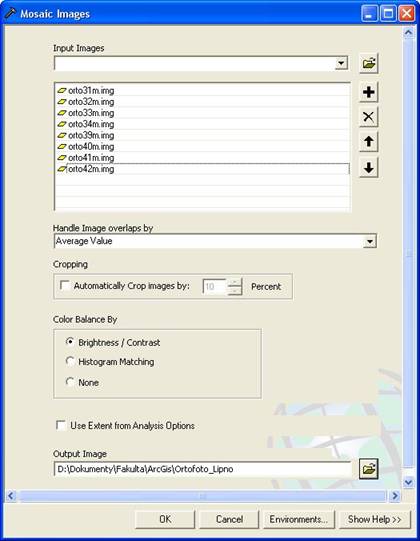The width and height of the screenshot is (420, 541).
Task: Expand Handle Image overlaps dropdown
Action: pos(370,241)
